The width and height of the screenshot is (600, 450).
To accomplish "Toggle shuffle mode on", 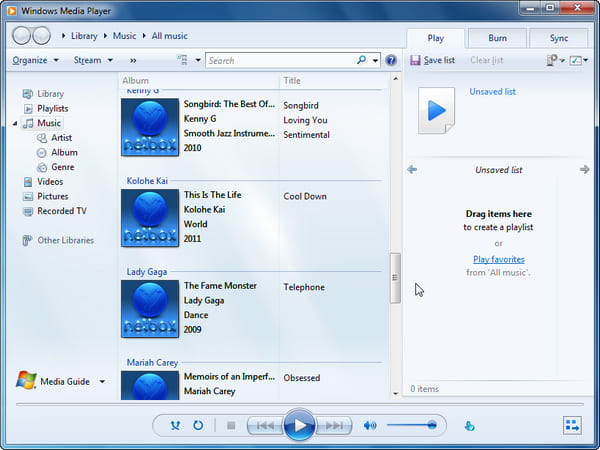I will 176,425.
